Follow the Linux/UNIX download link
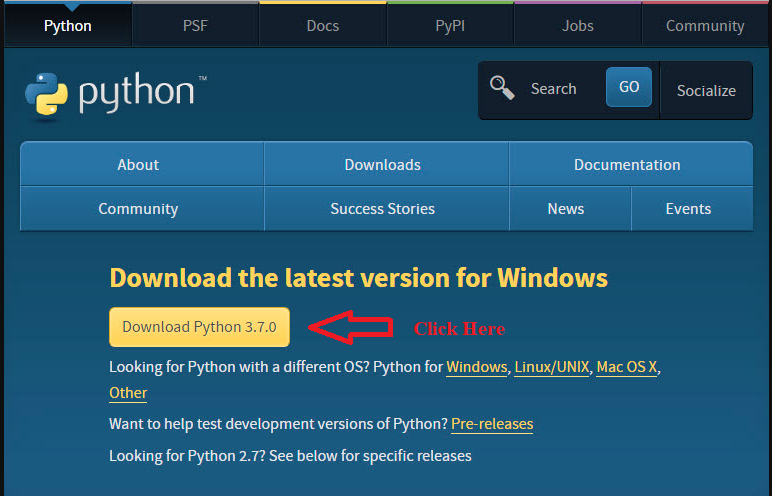The height and width of the screenshot is (496, 772). tap(552, 367)
